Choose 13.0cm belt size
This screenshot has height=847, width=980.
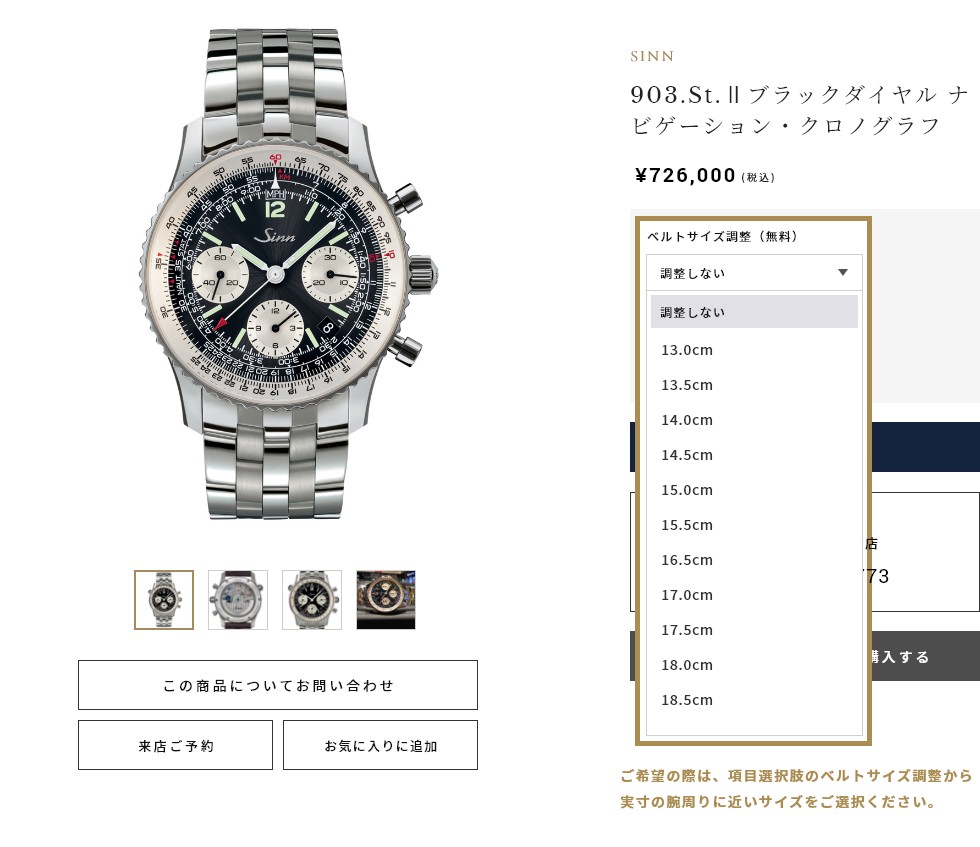(x=754, y=350)
